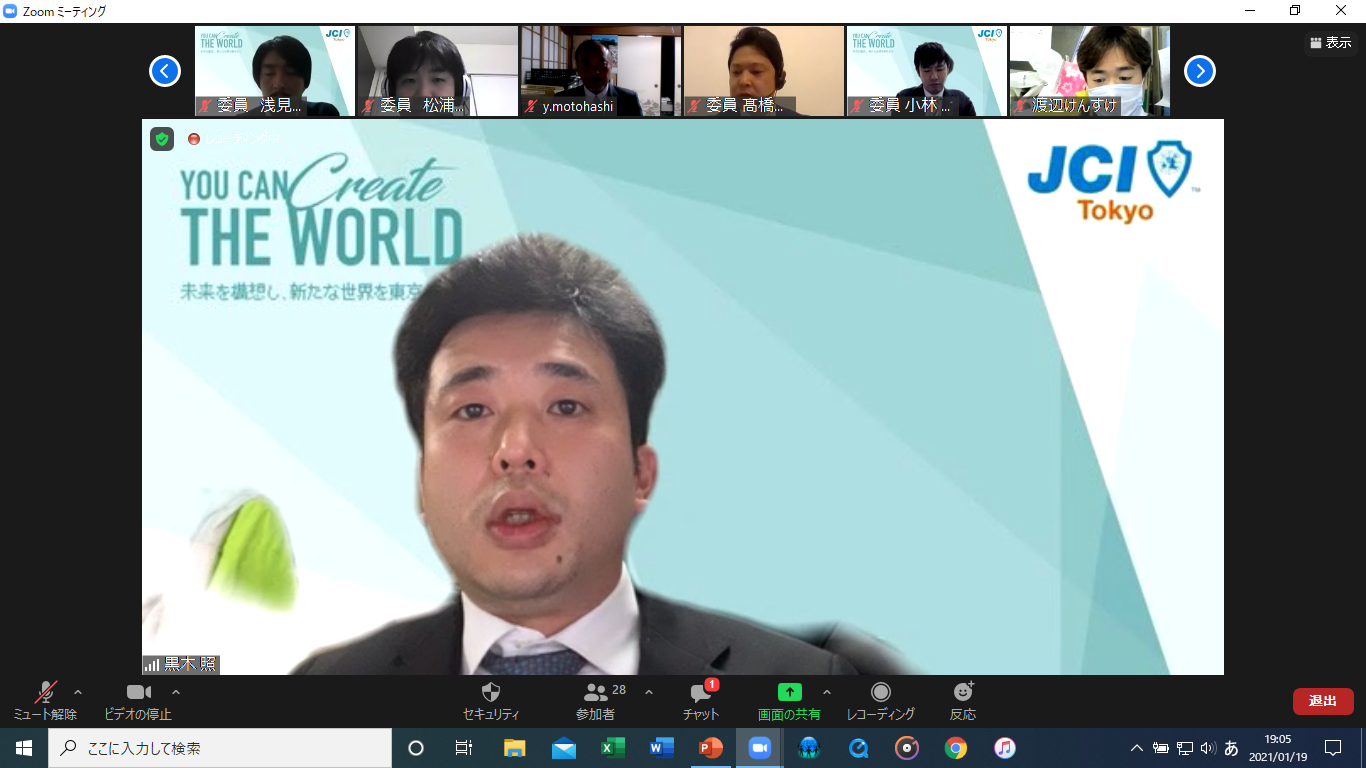The height and width of the screenshot is (768, 1366).
Task: Click the green 画面の共有 share icon
Action: pyautogui.click(x=789, y=692)
